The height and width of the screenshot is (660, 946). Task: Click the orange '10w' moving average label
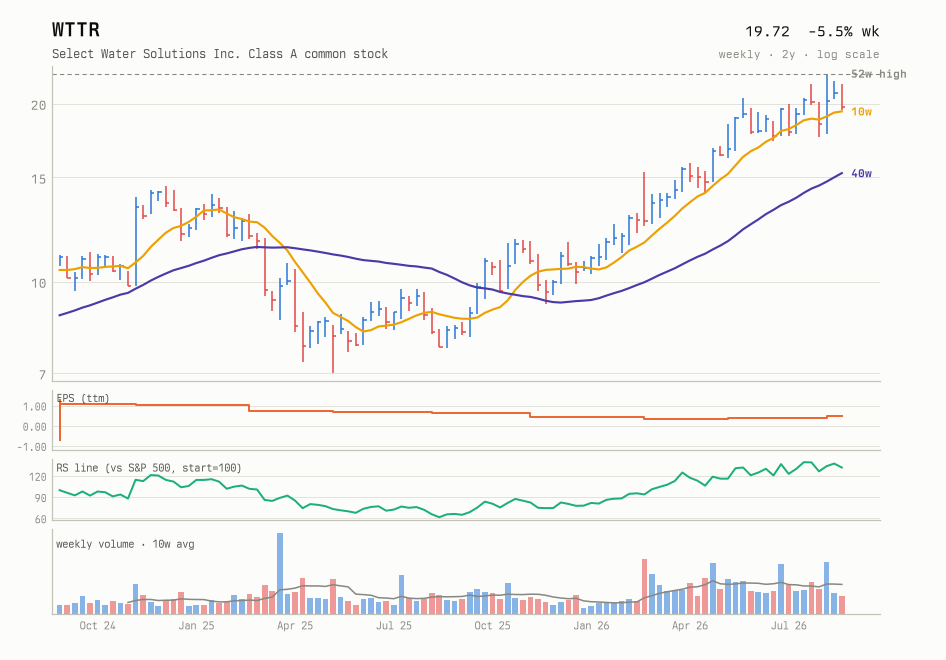(862, 112)
